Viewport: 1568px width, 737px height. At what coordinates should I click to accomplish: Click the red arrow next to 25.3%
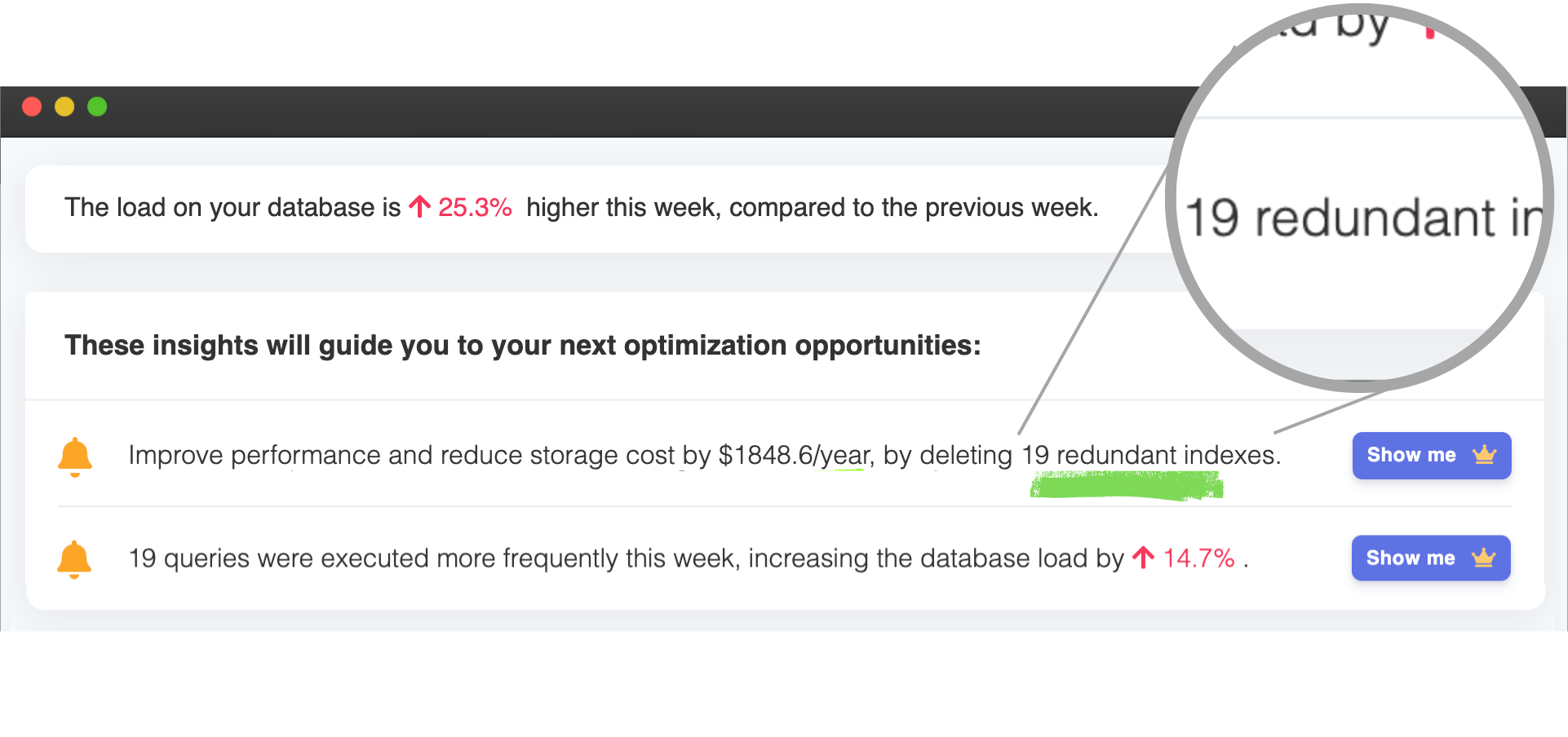click(419, 206)
